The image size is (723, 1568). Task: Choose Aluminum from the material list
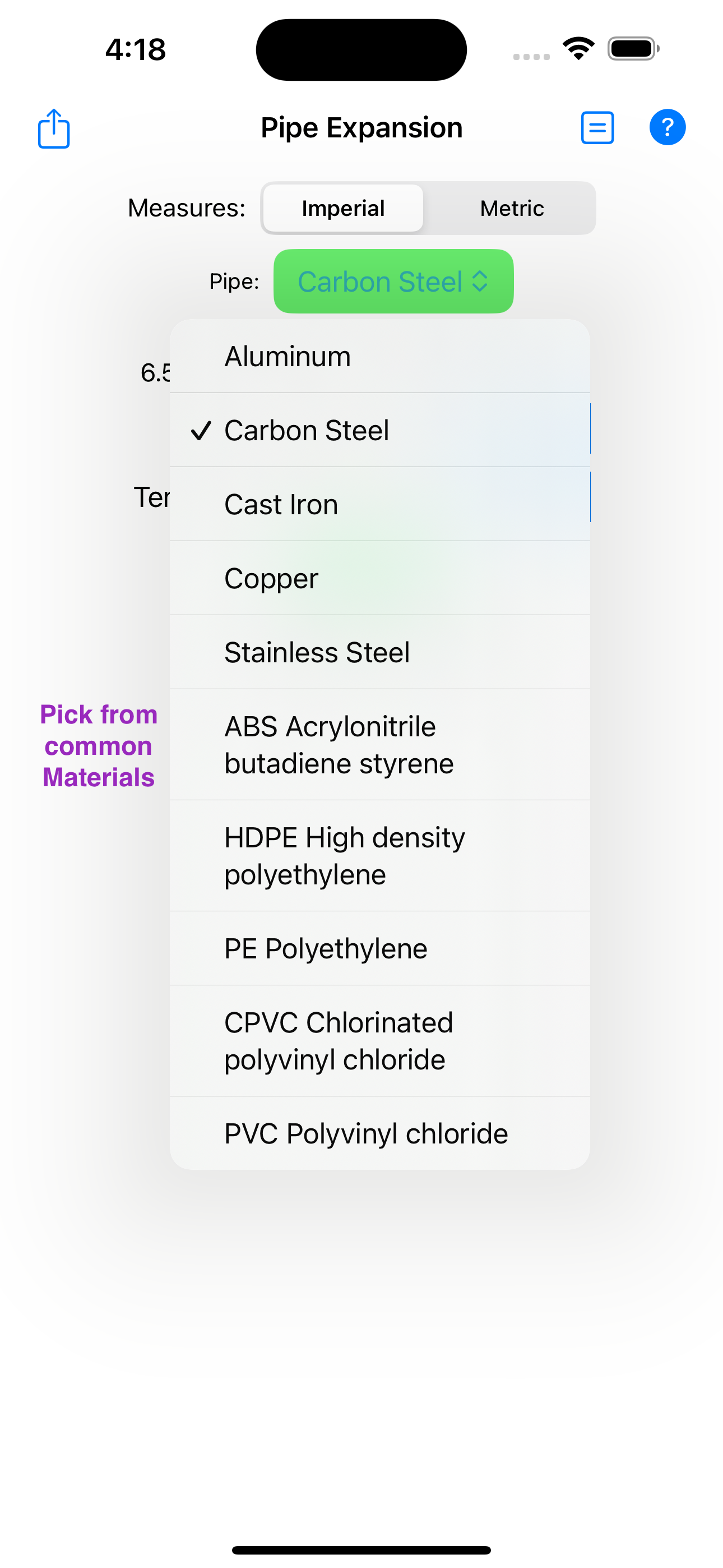379,357
